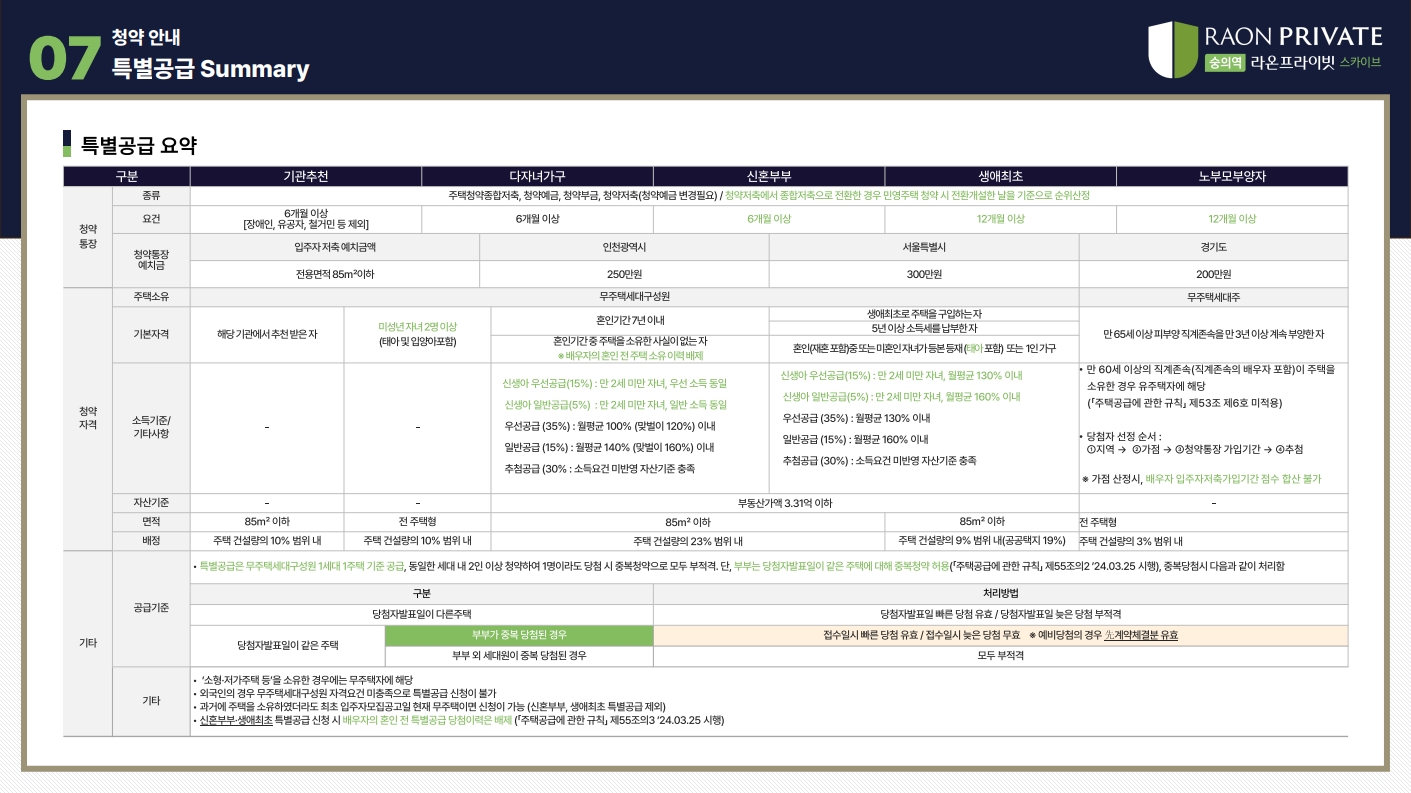This screenshot has height=793, width=1411.
Task: Click the Raon Private shield logo
Action: (x=1172, y=50)
